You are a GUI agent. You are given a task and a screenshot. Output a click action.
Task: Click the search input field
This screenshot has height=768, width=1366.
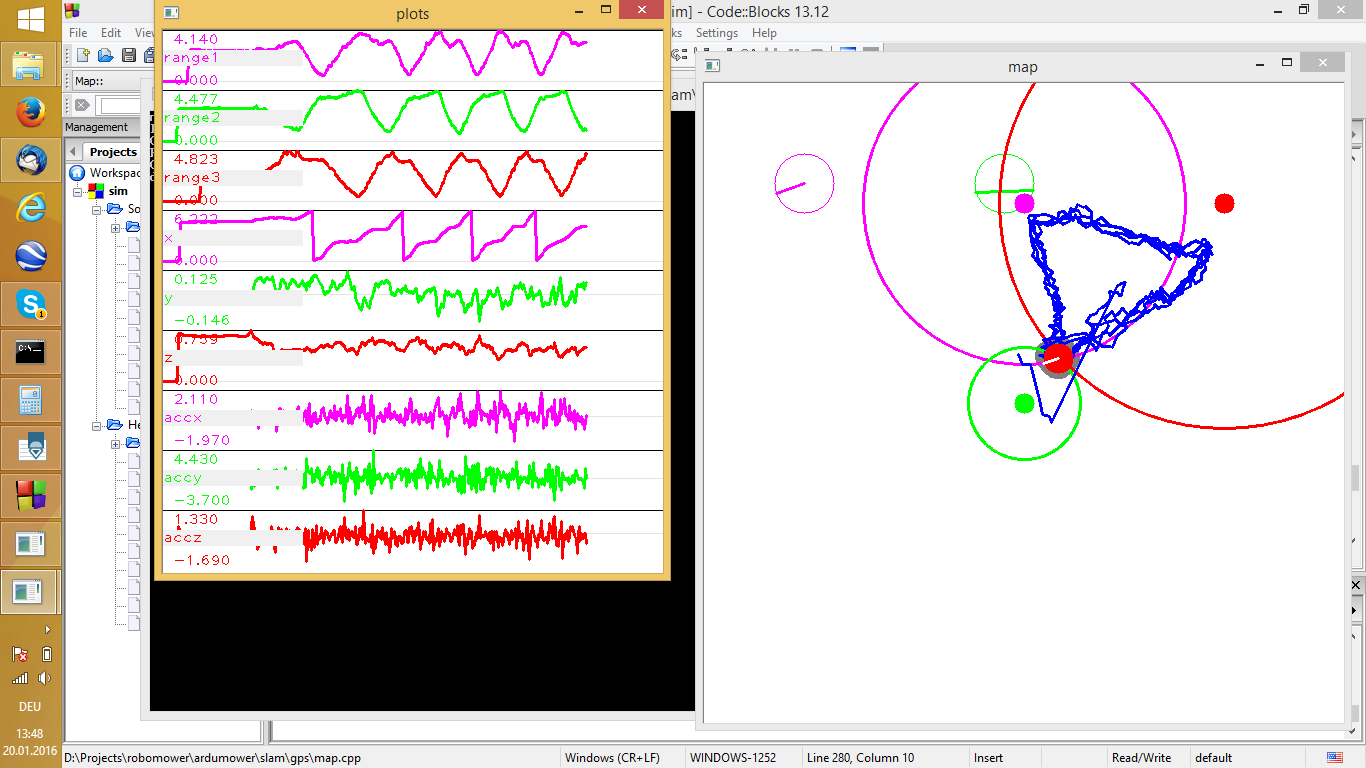tap(120, 105)
